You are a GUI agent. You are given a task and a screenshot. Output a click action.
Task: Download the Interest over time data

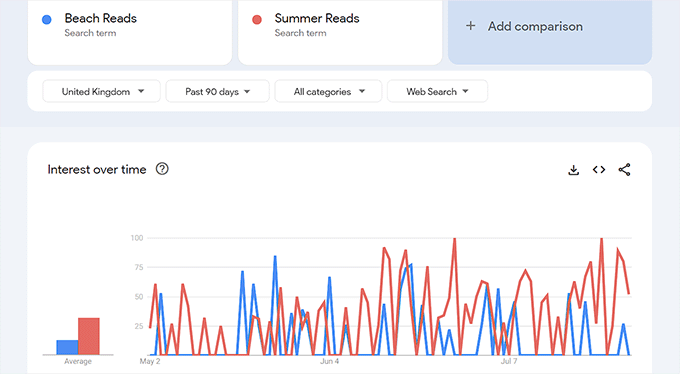point(573,170)
